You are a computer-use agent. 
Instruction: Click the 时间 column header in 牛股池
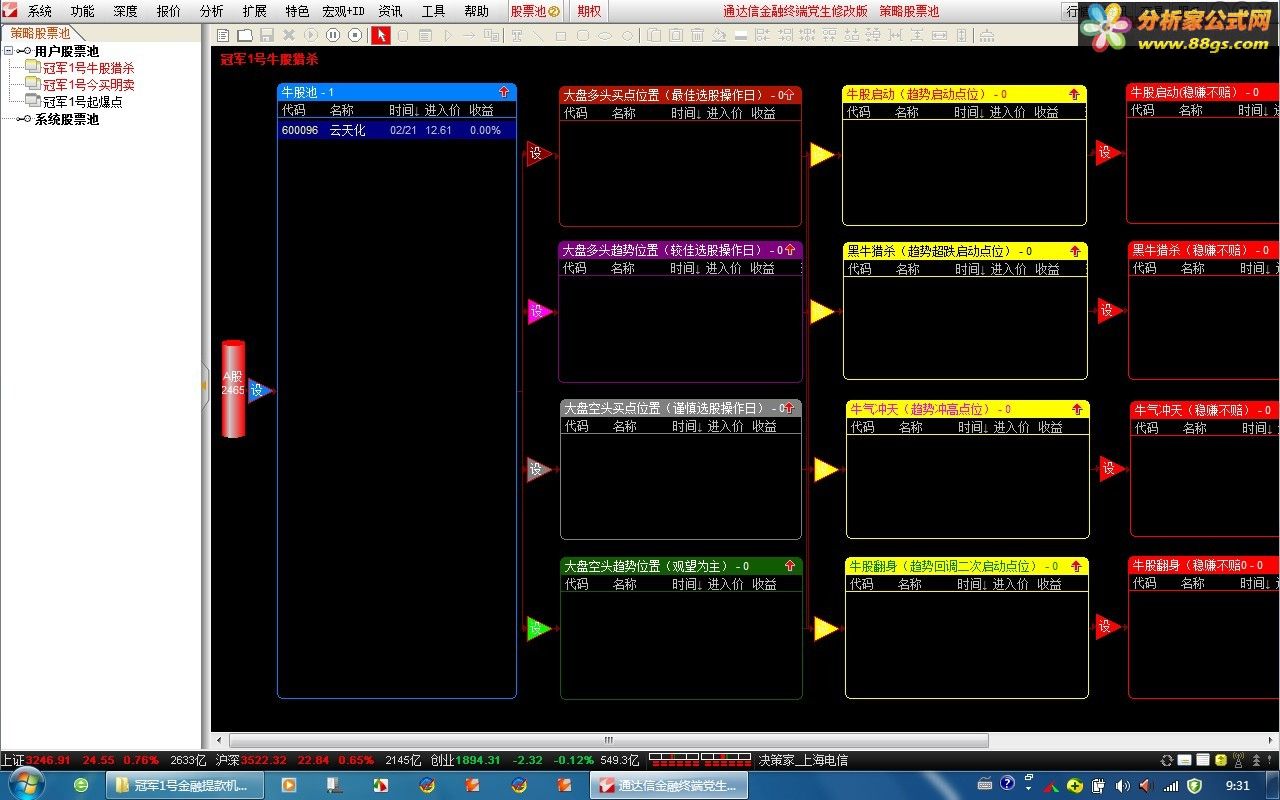(x=404, y=110)
